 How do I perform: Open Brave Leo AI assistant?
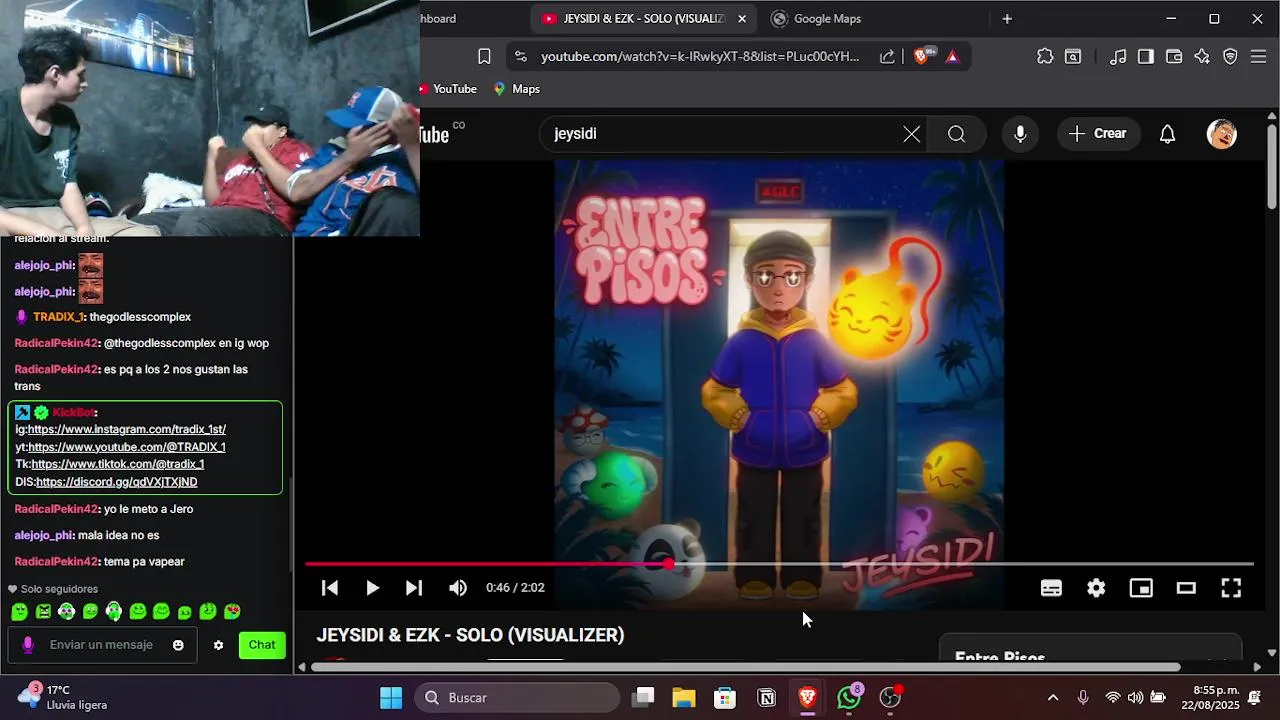(x=1202, y=57)
